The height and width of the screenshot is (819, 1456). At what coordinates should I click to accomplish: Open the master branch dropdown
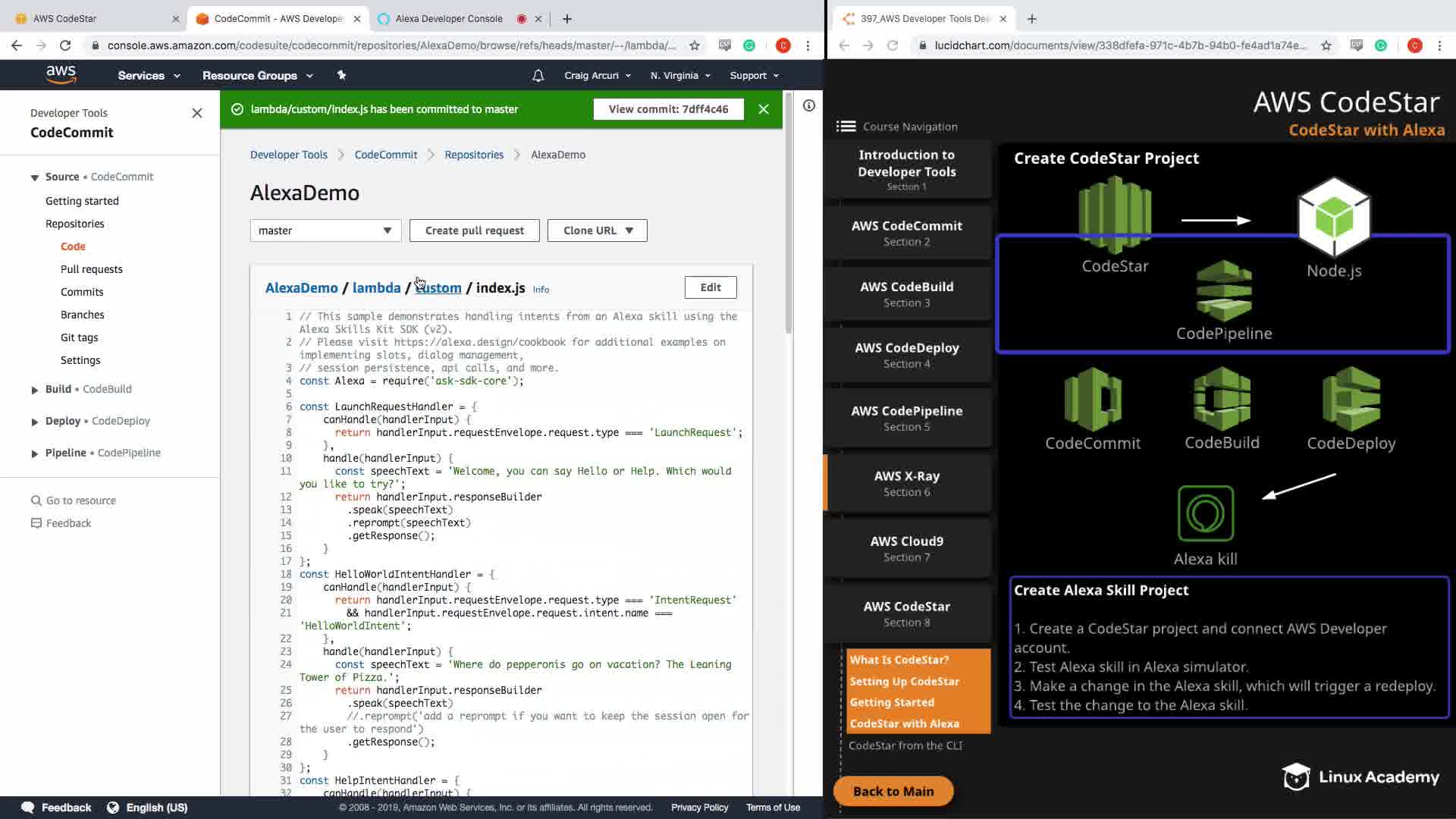tap(325, 231)
